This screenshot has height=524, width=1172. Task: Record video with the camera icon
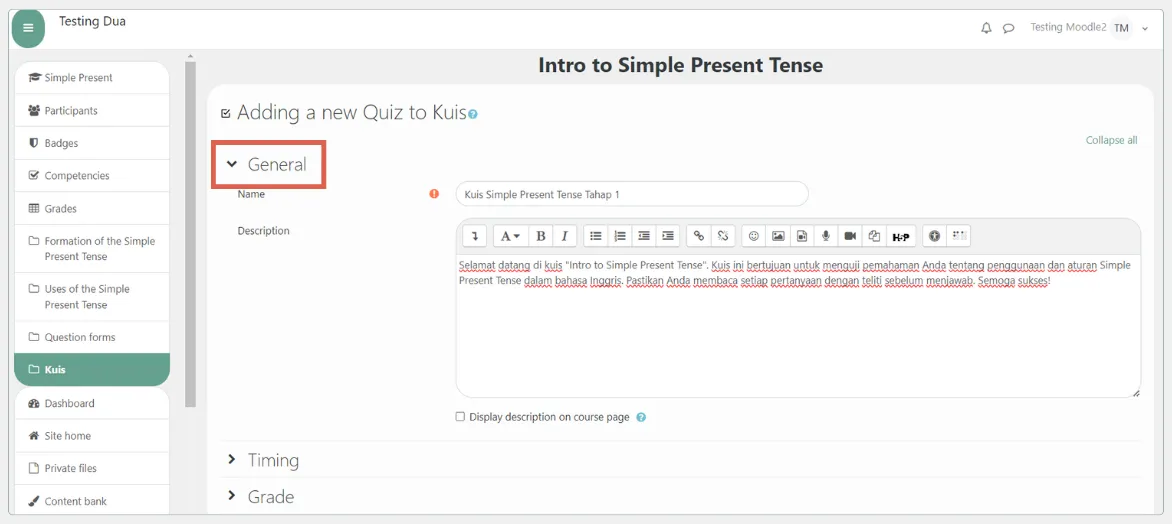tap(850, 236)
